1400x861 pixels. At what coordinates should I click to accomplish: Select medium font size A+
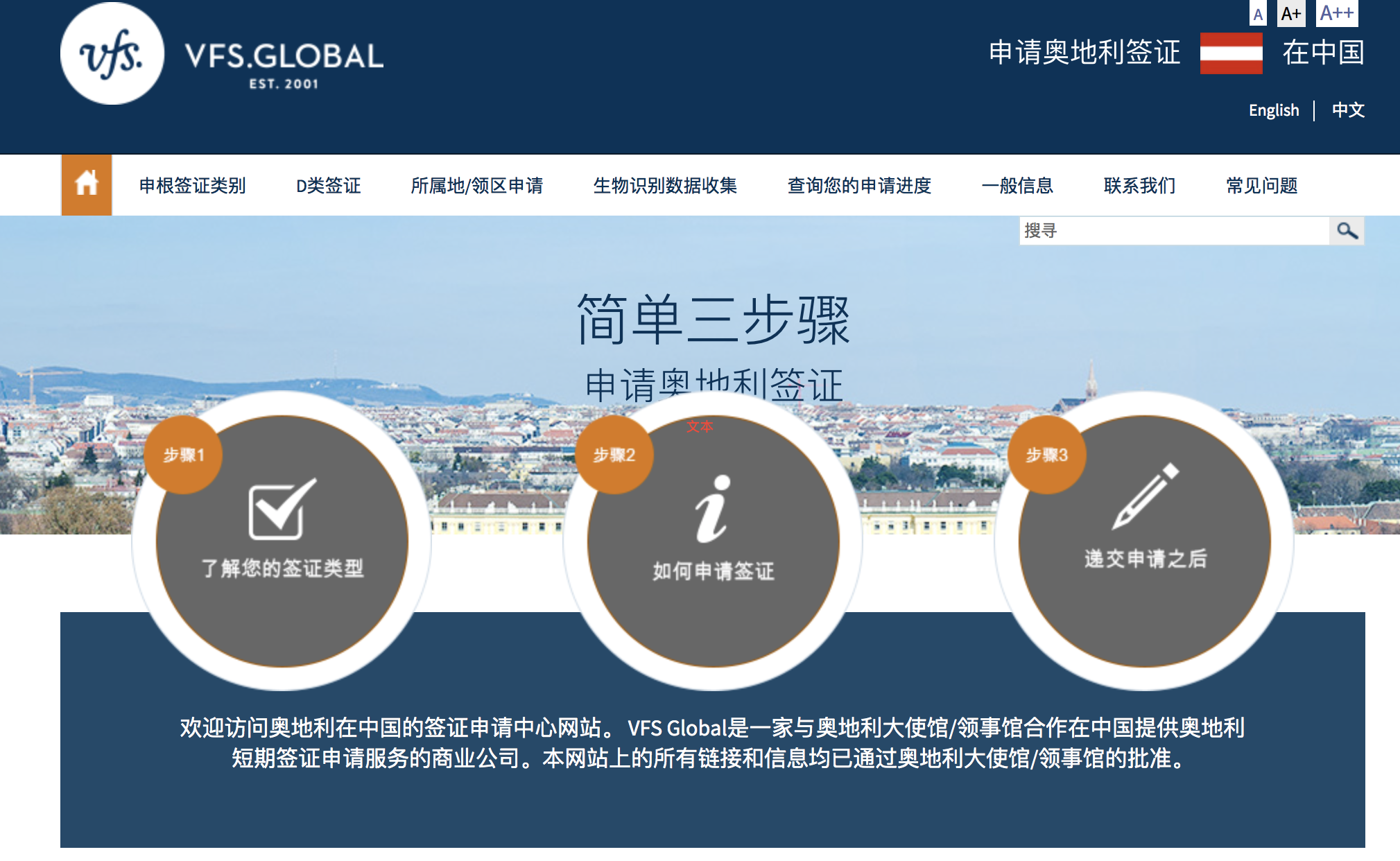click(x=1290, y=14)
